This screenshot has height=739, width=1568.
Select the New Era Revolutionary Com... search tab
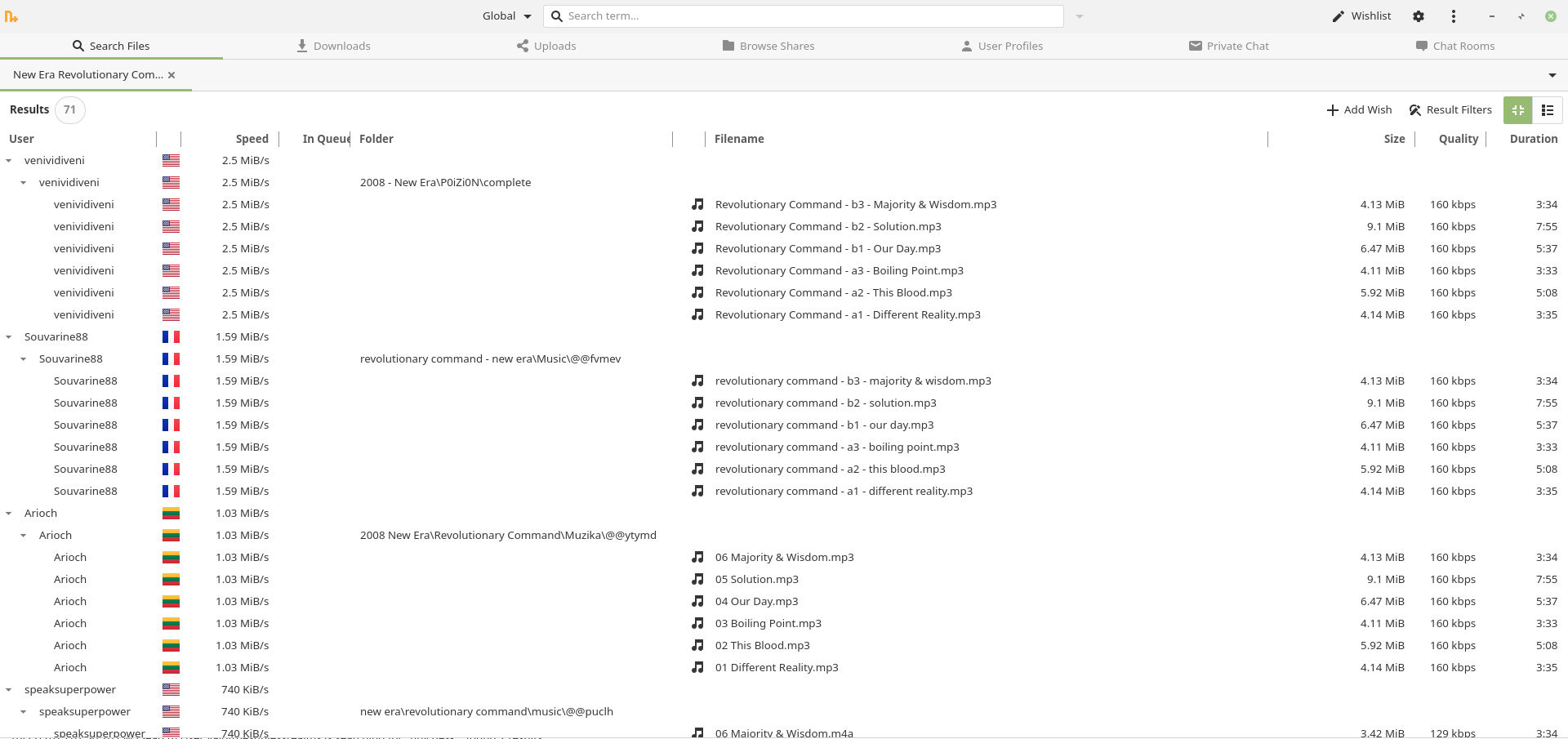88,75
